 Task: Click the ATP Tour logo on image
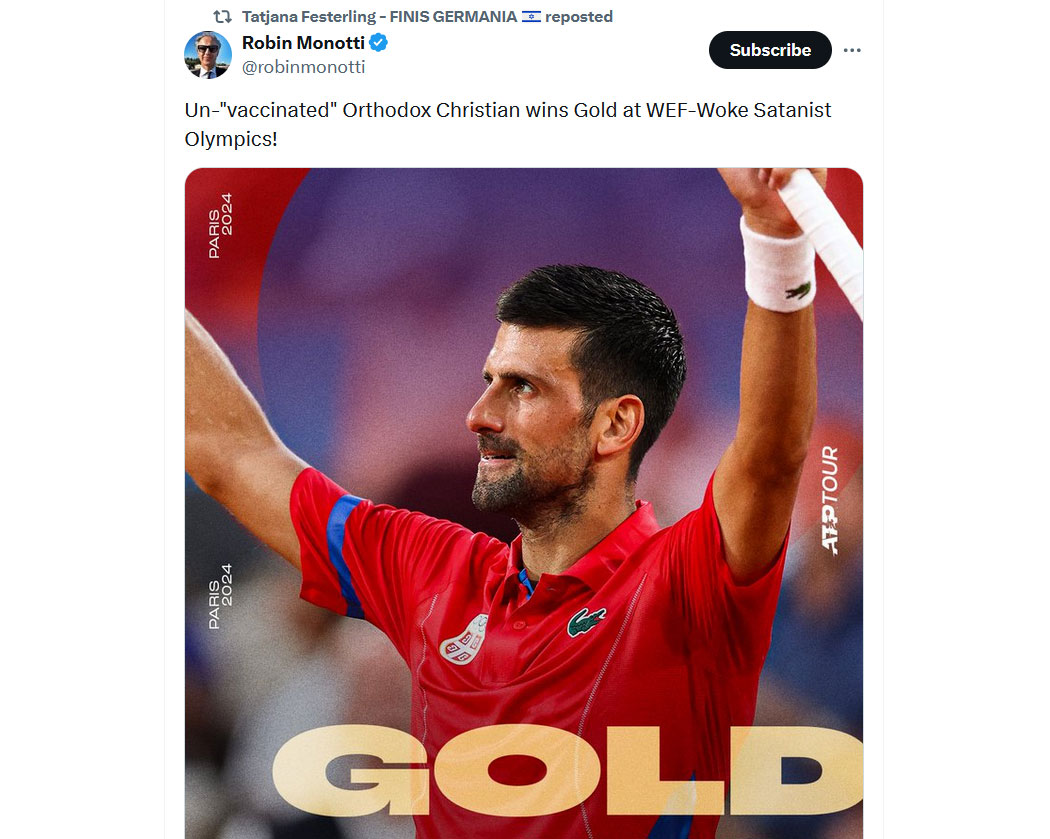pyautogui.click(x=830, y=500)
